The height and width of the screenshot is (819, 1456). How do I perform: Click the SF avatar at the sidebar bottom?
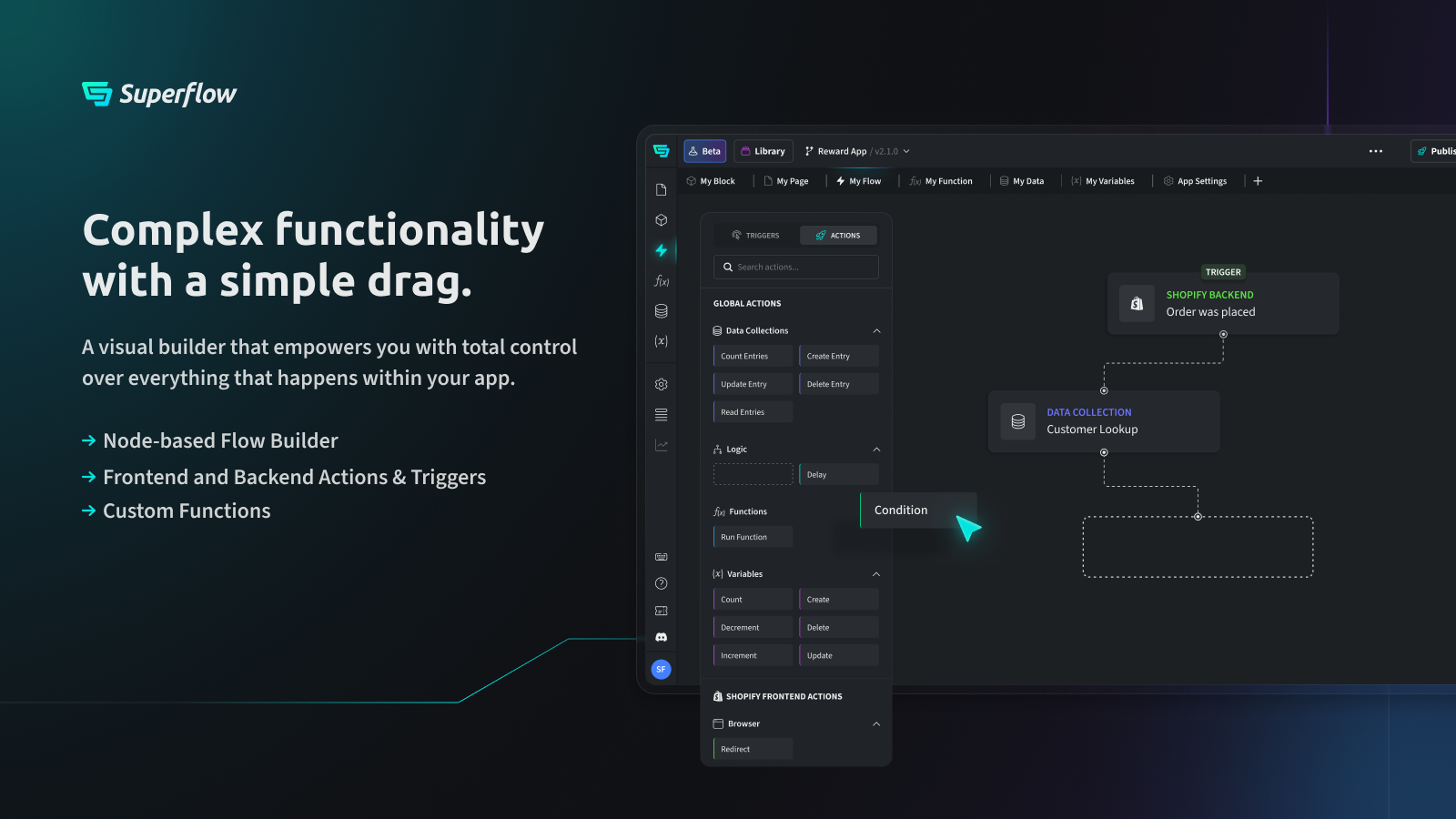(x=662, y=669)
